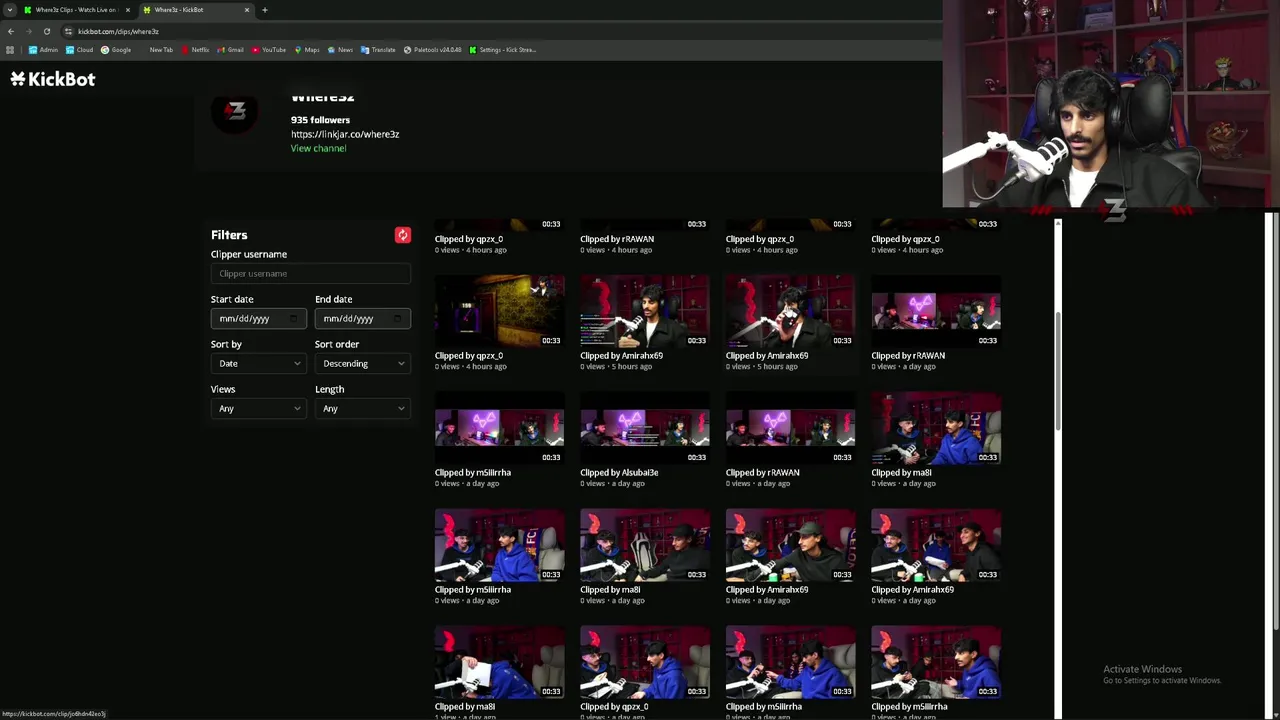Click the End date field
This screenshot has height=720, width=1280.
[x=362, y=318]
